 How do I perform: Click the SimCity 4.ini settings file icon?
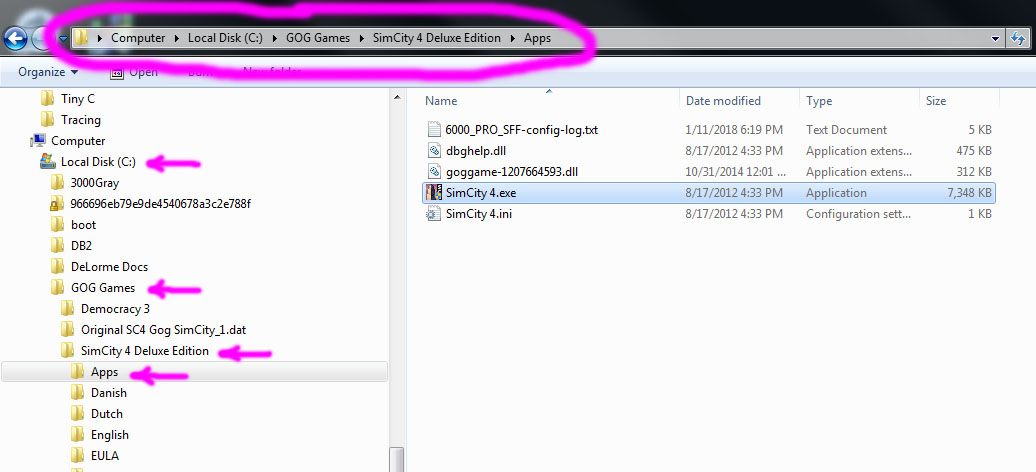(433, 214)
